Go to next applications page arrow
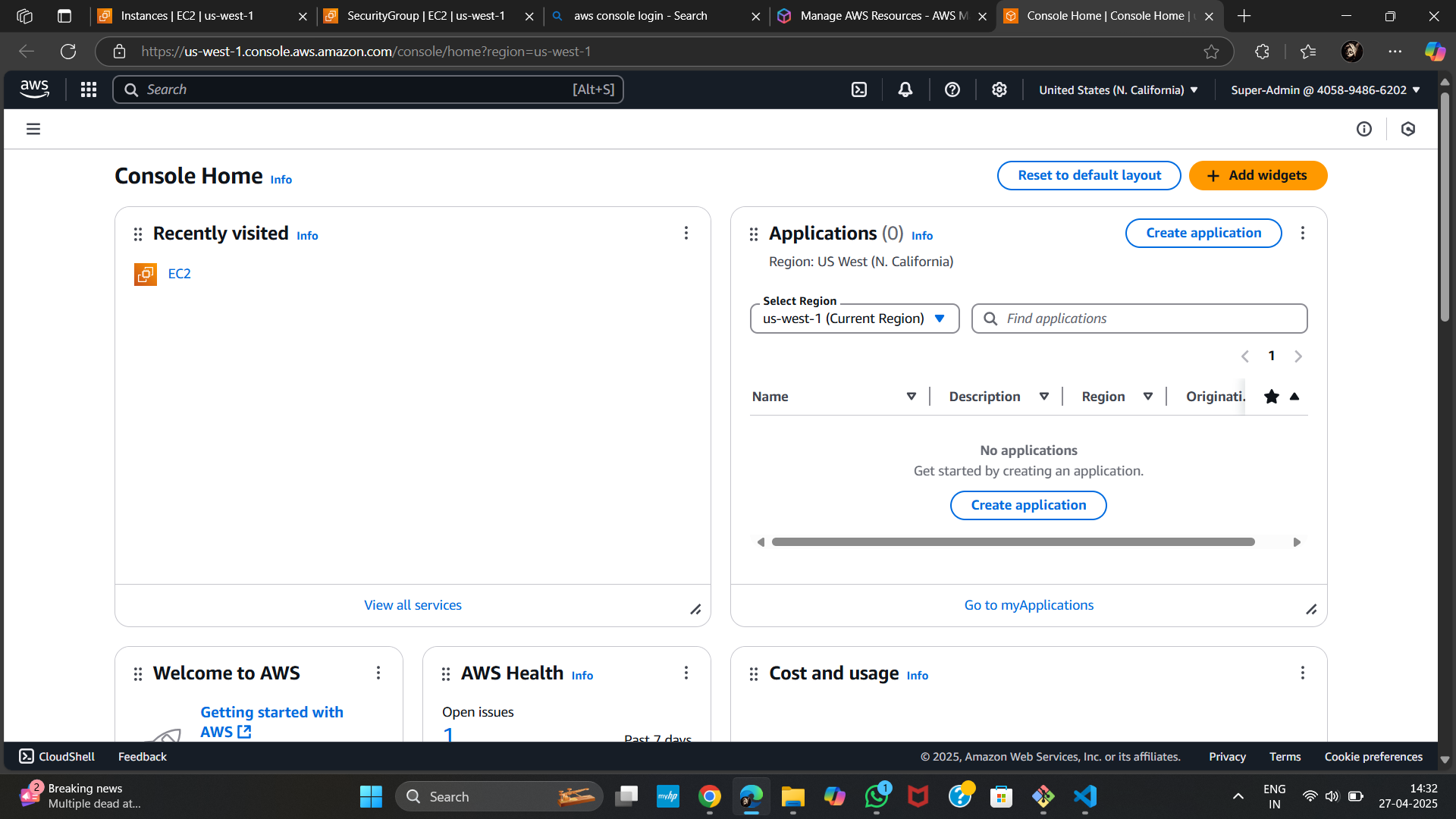This screenshot has width=1456, height=819. tap(1298, 356)
